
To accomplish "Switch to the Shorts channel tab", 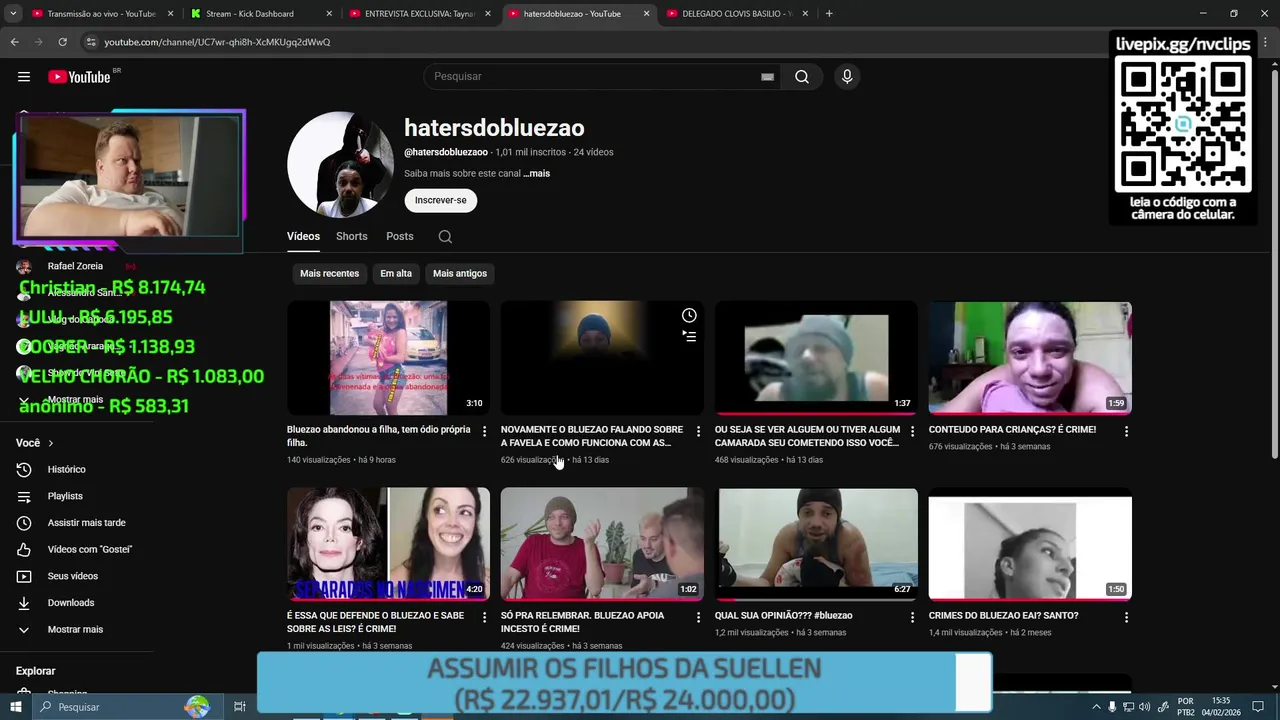I will [x=352, y=237].
